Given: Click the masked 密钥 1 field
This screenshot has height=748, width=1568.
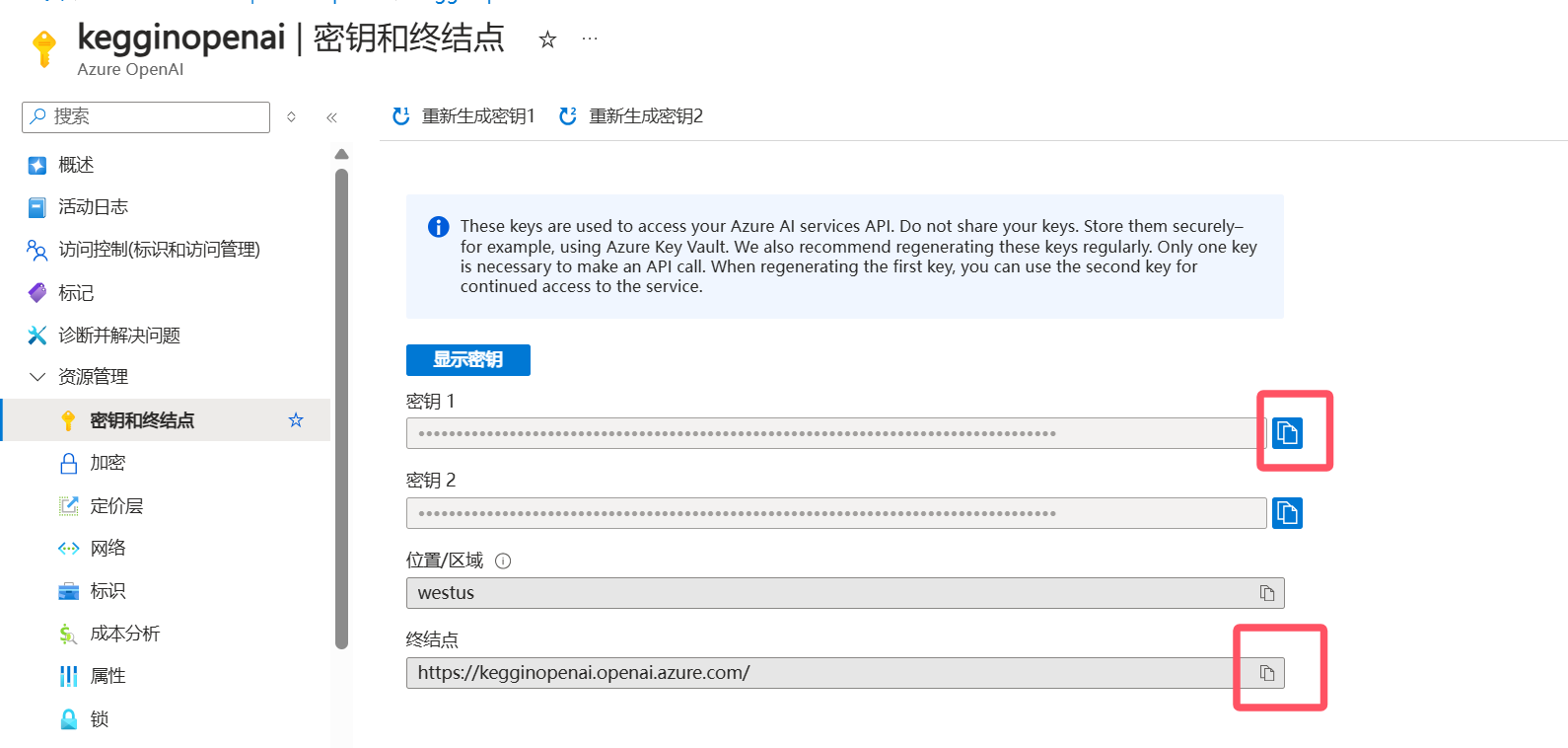Looking at the screenshot, I should (836, 433).
